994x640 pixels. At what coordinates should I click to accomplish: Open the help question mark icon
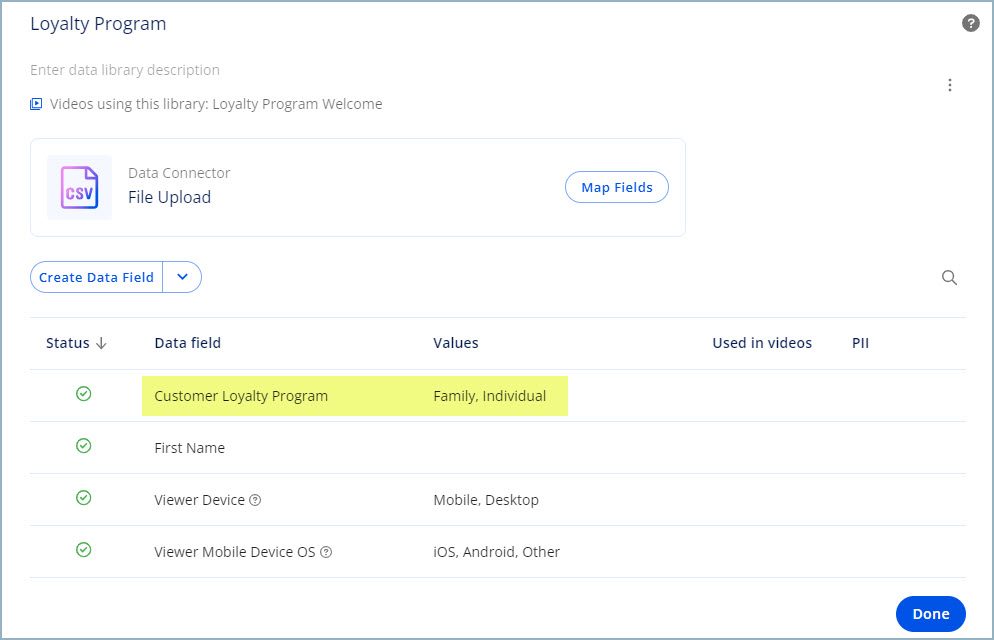(x=971, y=23)
